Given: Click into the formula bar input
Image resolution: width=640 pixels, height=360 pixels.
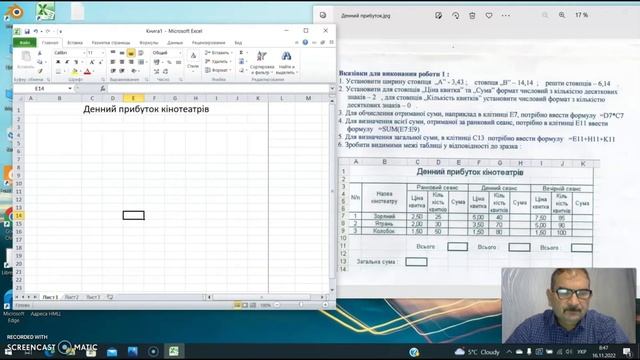Looking at the screenshot, I should pos(218,89).
